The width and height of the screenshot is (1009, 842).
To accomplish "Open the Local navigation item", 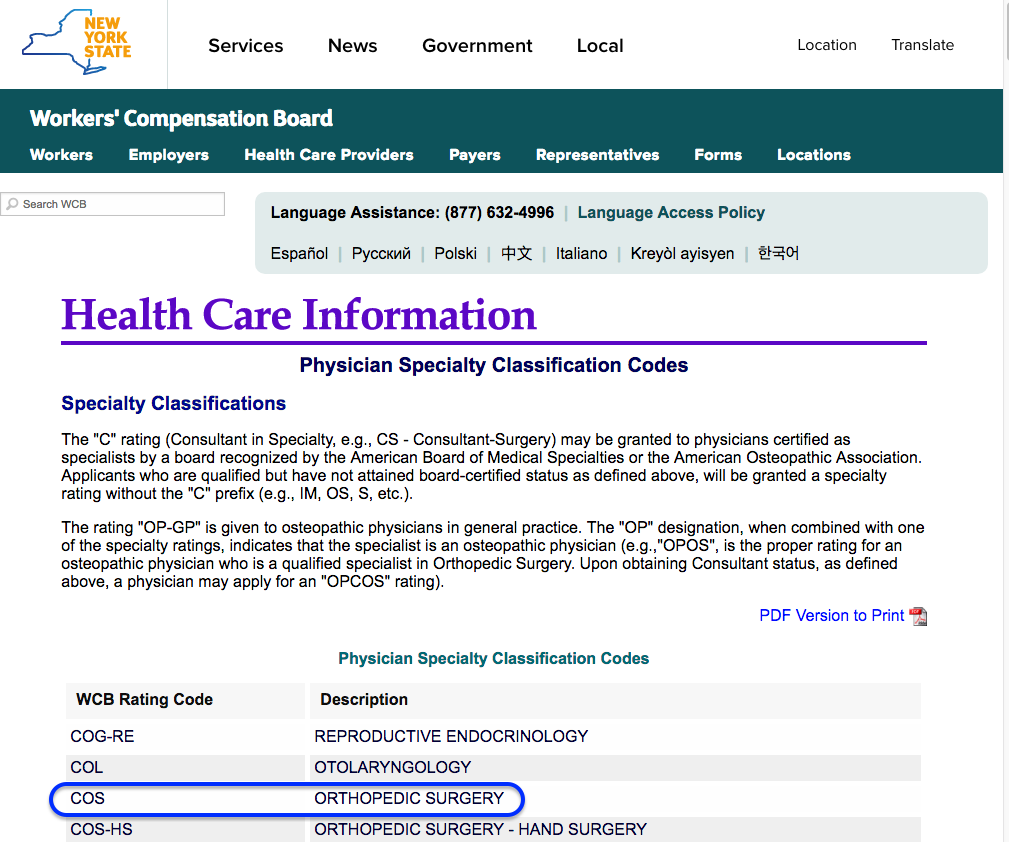I will pyautogui.click(x=599, y=46).
